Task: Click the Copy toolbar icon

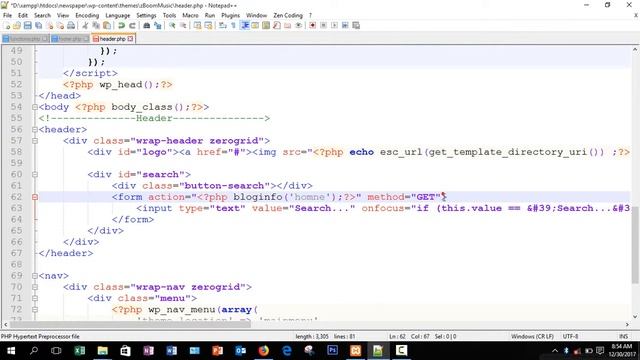Action: pos(96,25)
